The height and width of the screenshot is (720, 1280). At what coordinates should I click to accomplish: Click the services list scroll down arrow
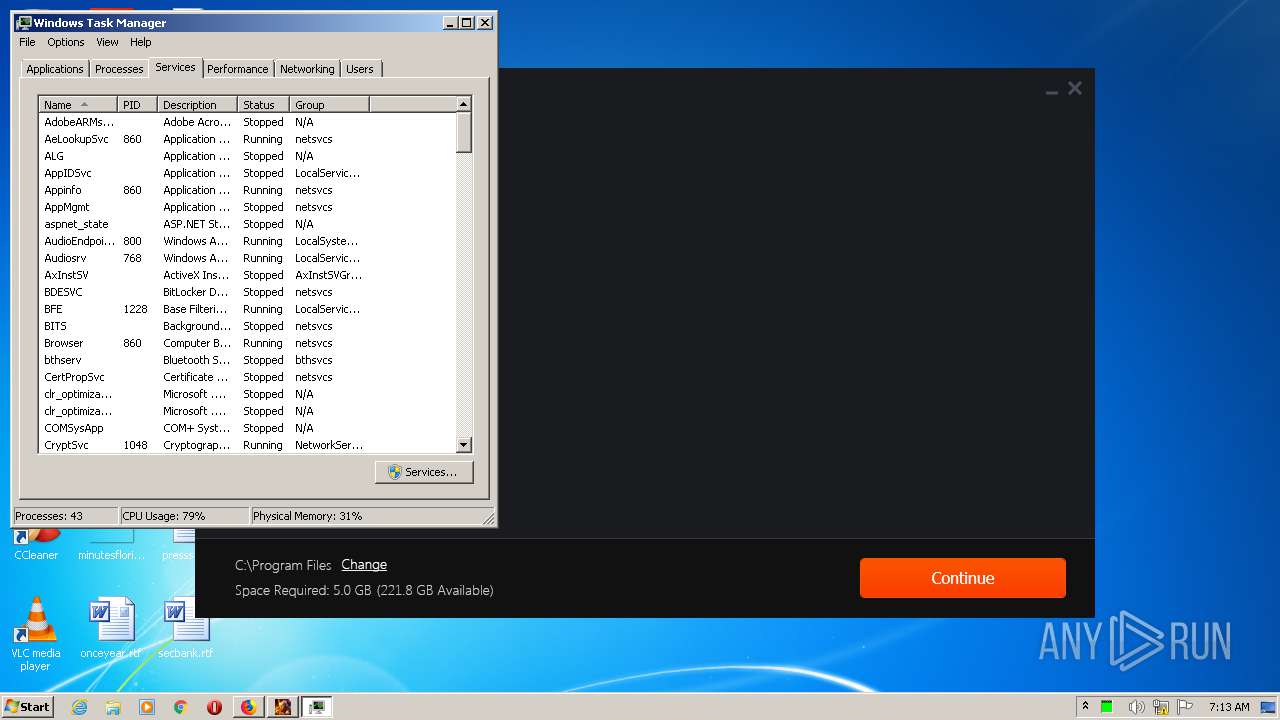(x=463, y=445)
